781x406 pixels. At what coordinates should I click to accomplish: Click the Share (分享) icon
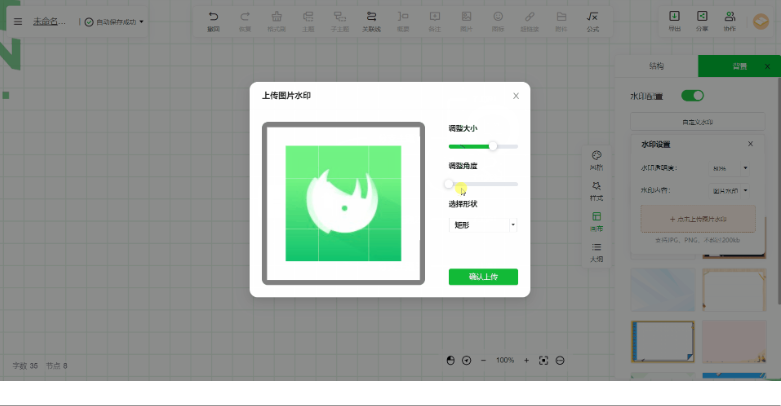[702, 21]
